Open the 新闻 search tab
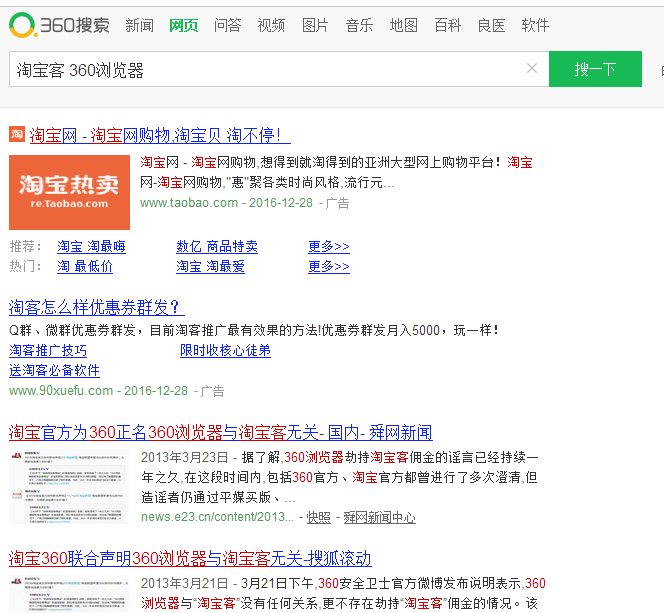 tap(139, 25)
